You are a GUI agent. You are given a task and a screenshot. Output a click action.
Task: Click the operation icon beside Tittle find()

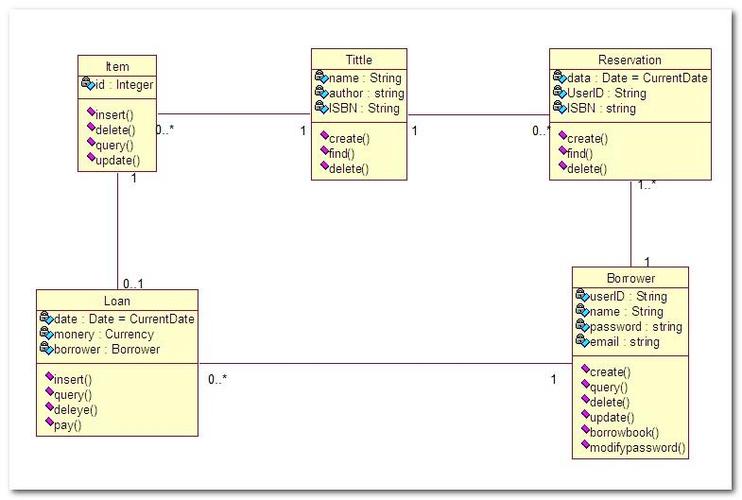(x=324, y=150)
